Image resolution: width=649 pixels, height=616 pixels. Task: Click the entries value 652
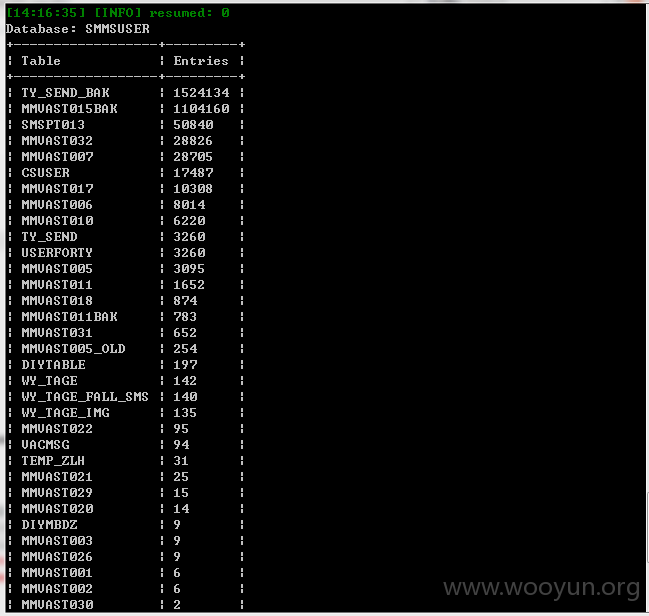[185, 333]
